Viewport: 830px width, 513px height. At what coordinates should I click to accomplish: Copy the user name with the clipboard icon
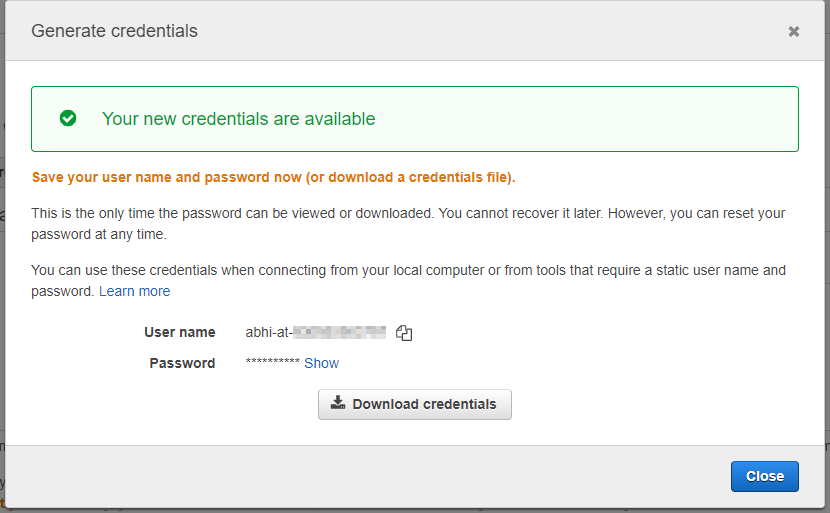click(x=404, y=333)
